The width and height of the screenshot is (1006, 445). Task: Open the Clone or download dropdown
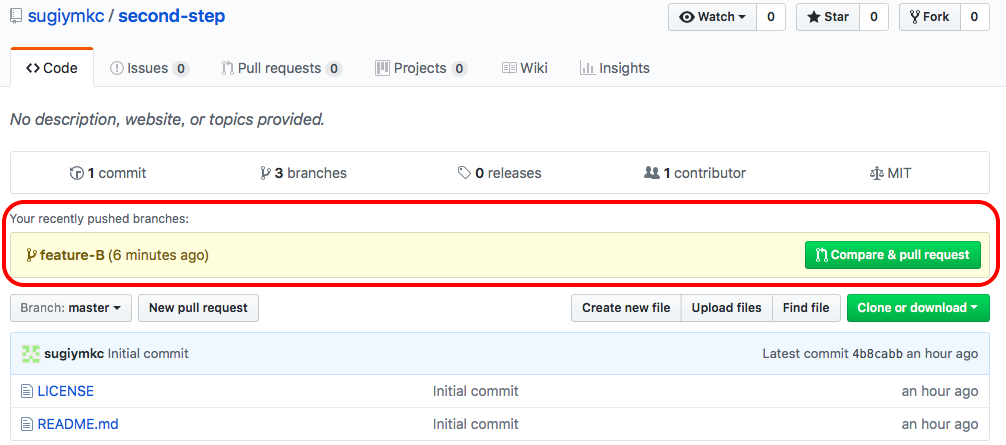(917, 308)
